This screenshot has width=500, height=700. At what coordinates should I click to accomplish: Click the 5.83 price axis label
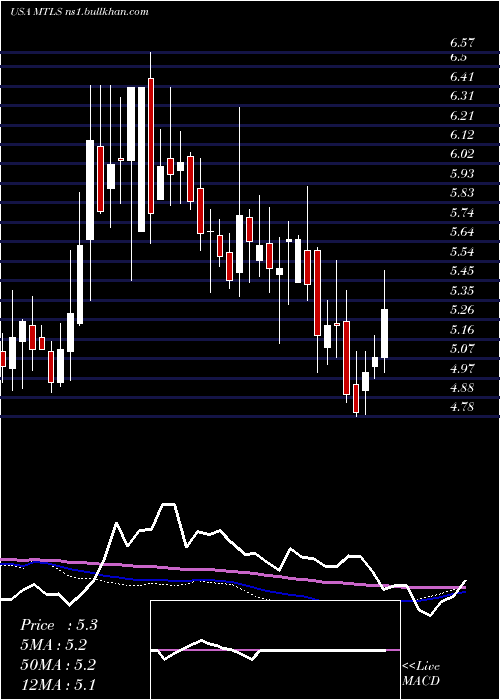pyautogui.click(x=462, y=193)
